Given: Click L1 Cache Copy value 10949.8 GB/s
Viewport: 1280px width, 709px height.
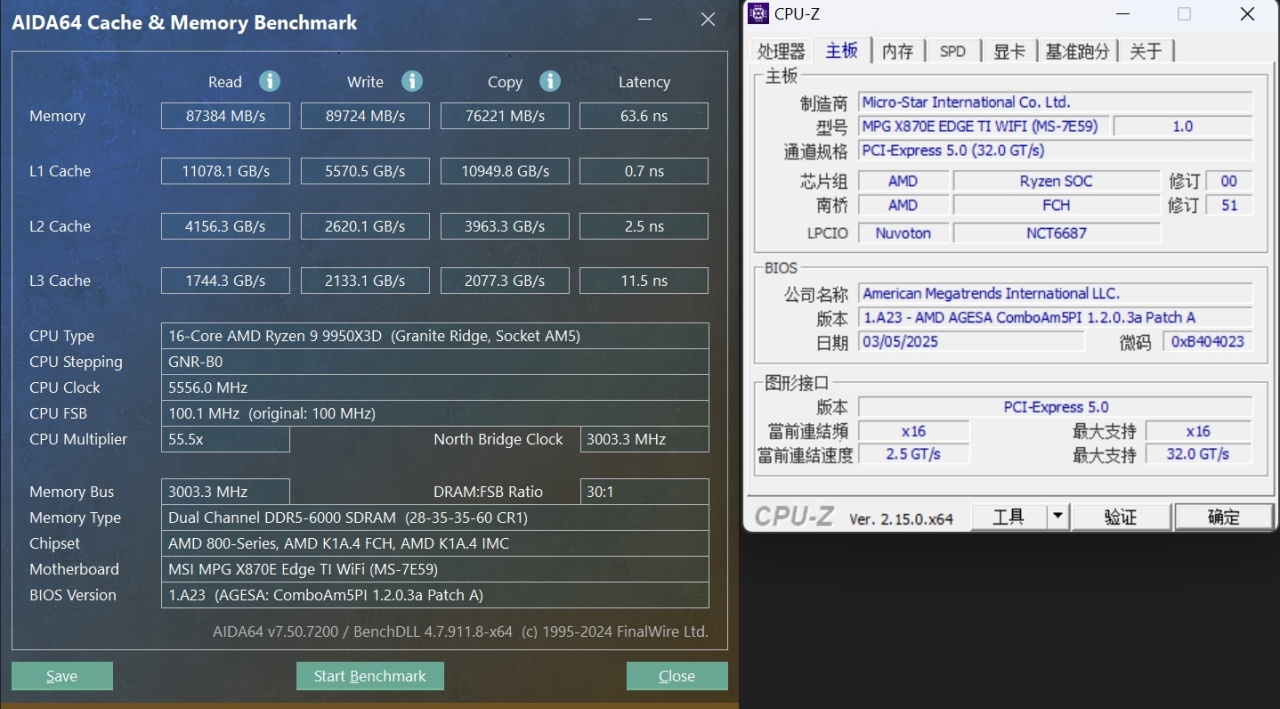Looking at the screenshot, I should coord(505,171).
